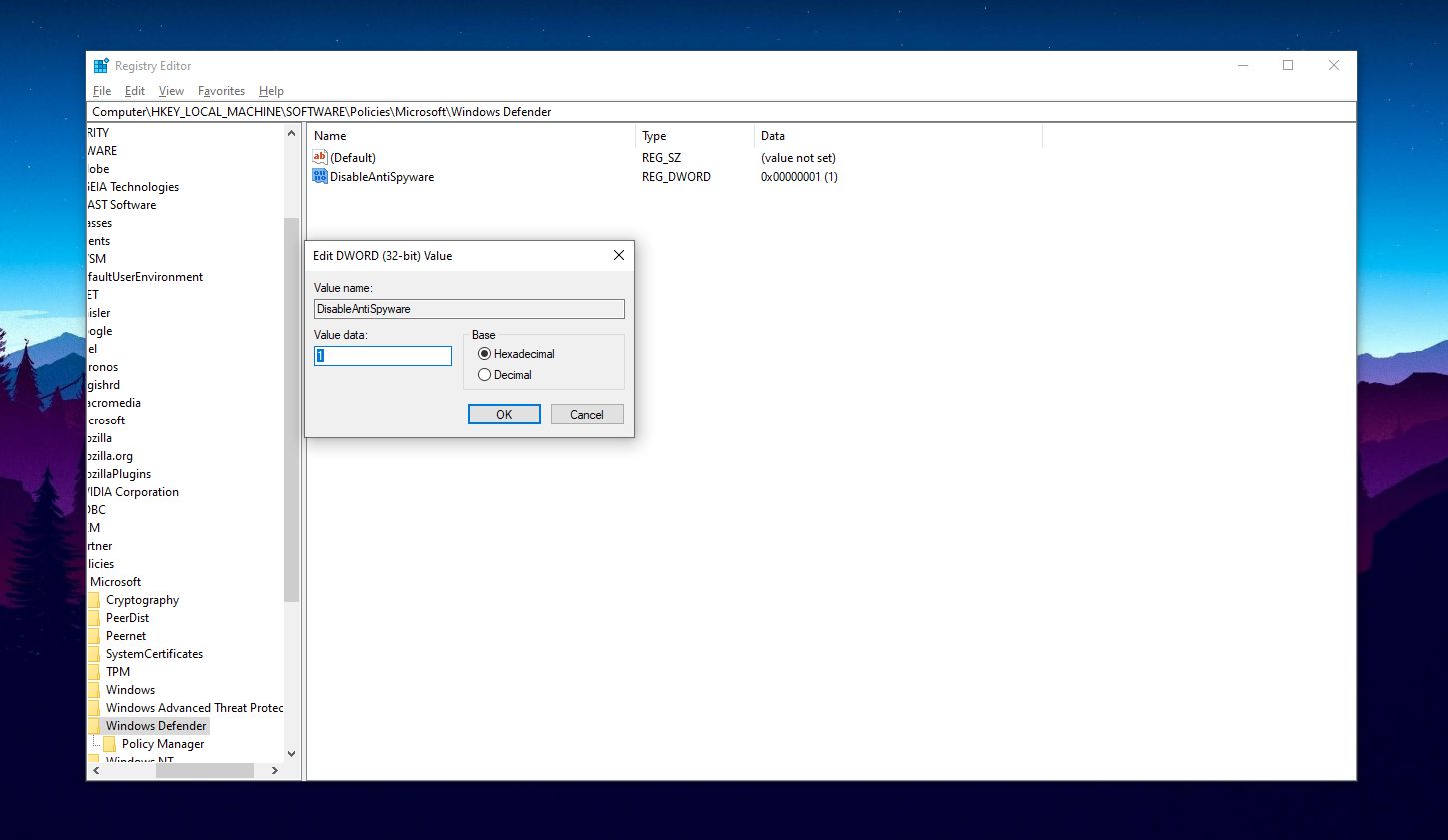Close the Edit DWORD (32-bit) Value dialog
This screenshot has width=1448, height=840.
[x=619, y=255]
